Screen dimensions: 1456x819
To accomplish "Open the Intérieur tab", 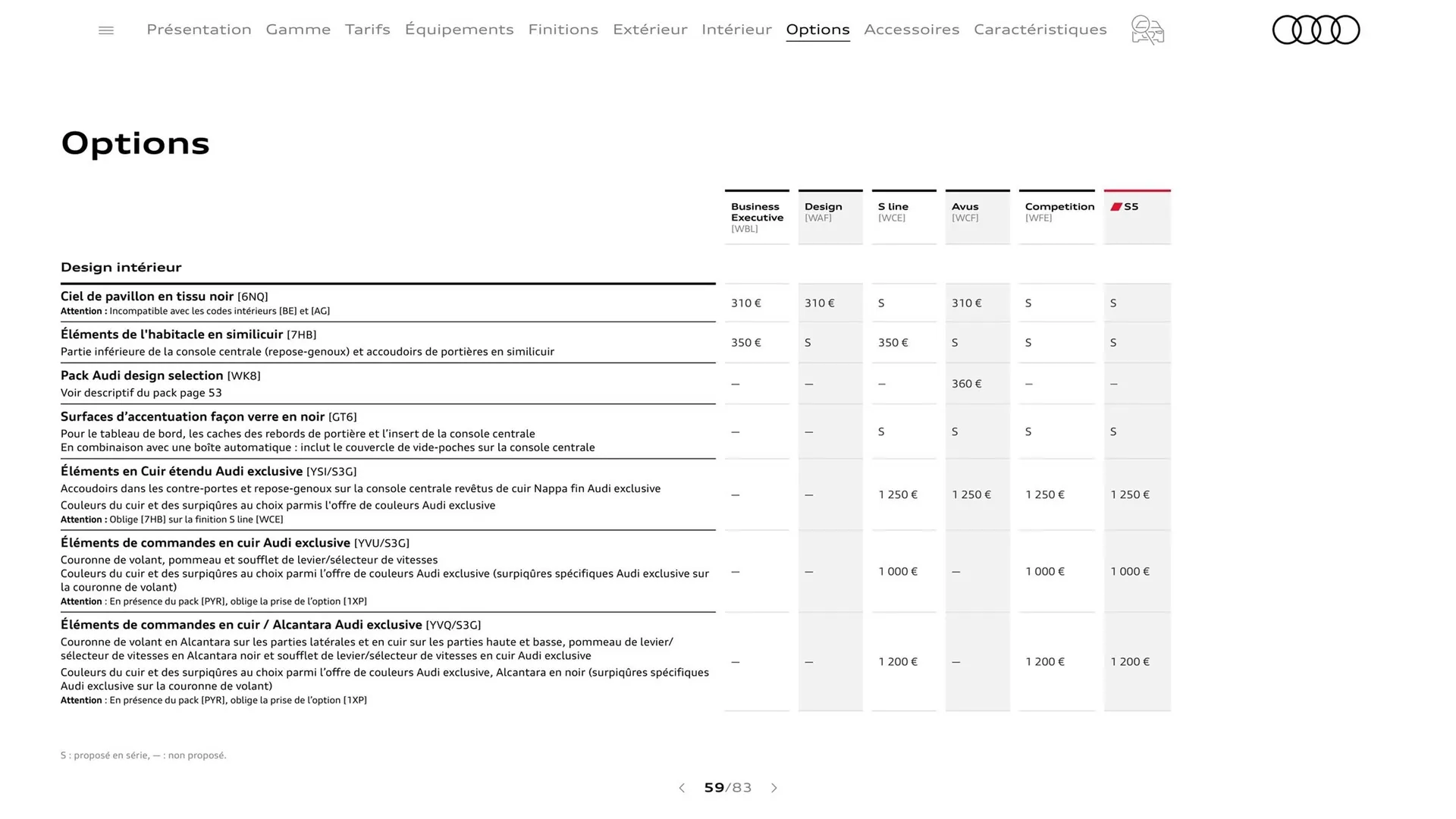I will [736, 30].
